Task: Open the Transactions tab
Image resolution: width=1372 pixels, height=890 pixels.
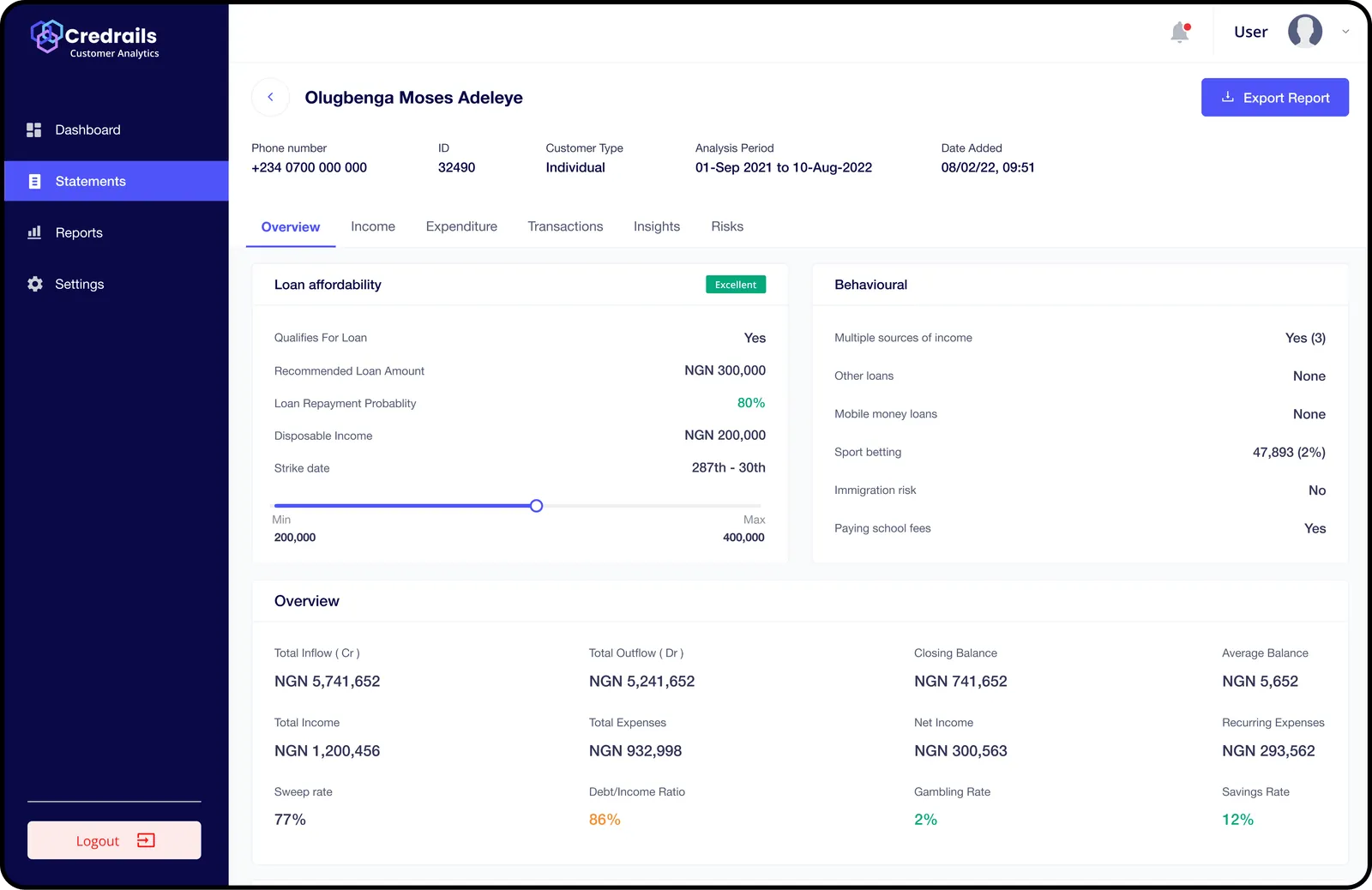Action: [565, 226]
